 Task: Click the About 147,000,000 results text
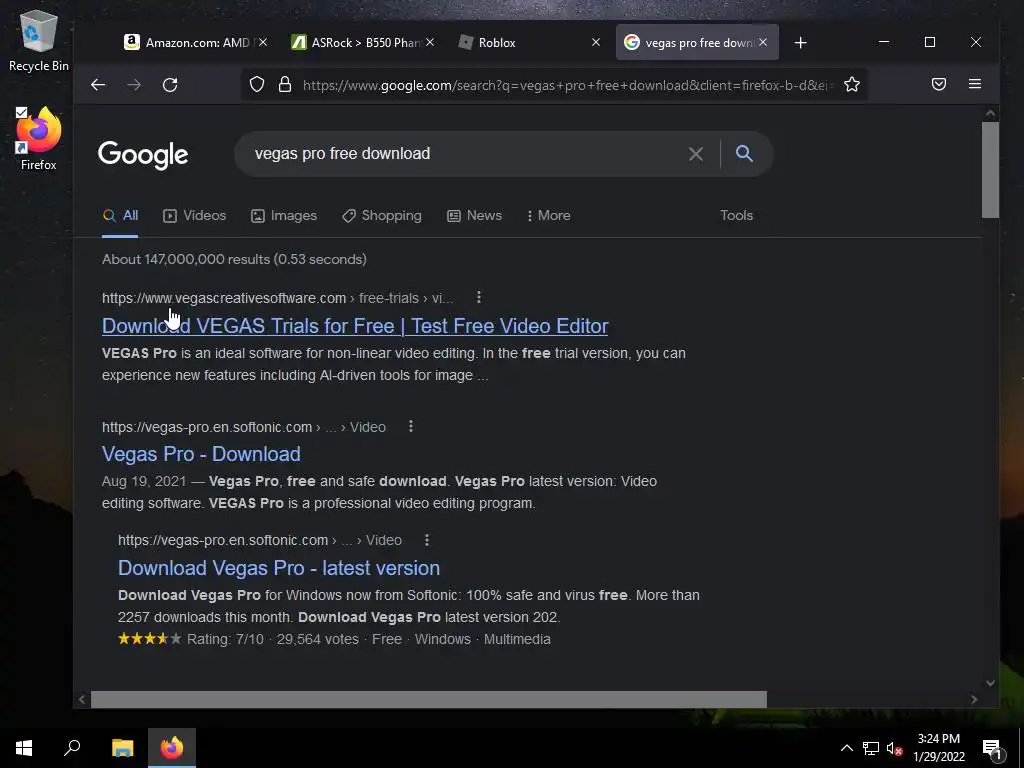coord(234,259)
